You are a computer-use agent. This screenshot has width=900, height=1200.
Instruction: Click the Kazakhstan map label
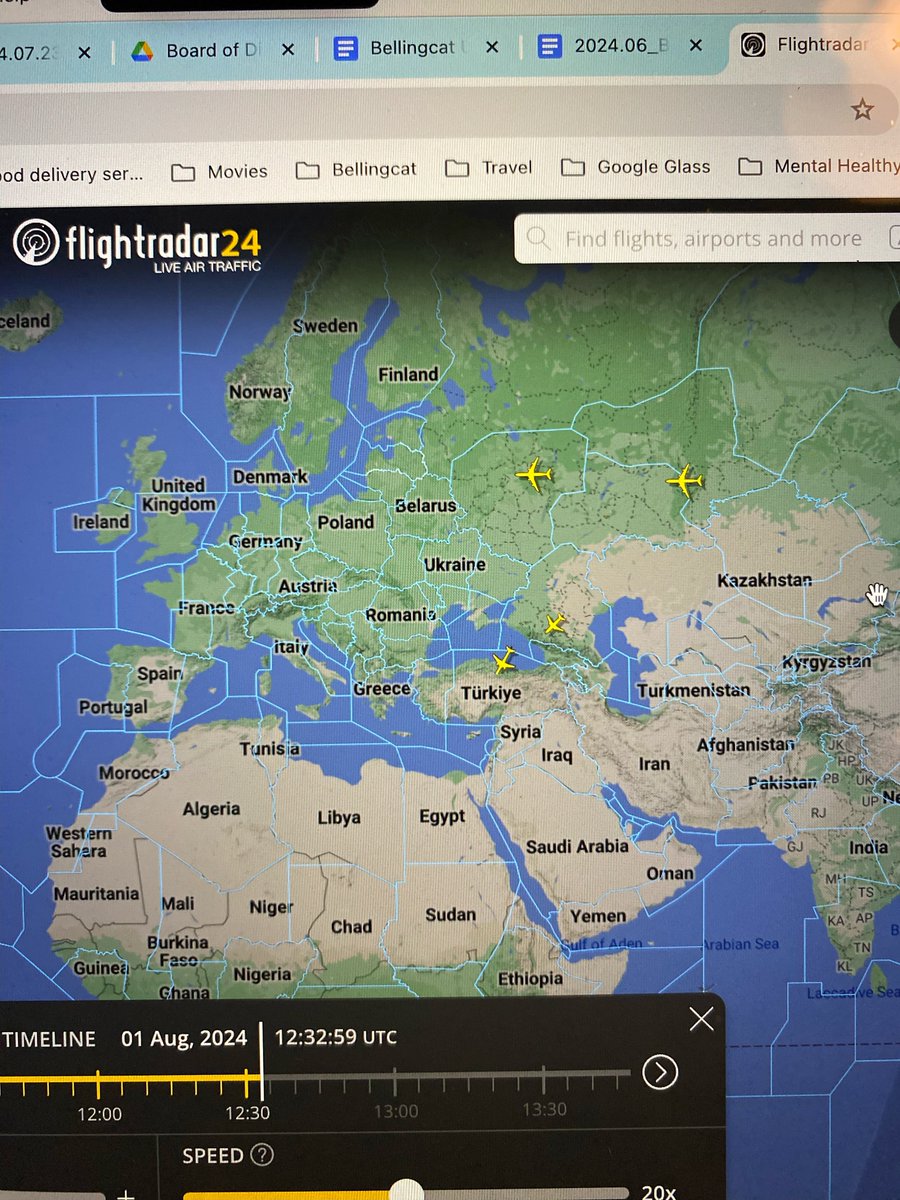tap(765, 580)
